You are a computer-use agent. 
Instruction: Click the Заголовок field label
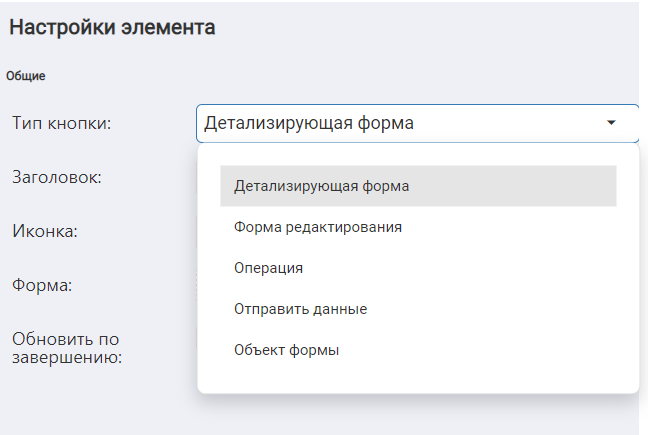pyautogui.click(x=59, y=177)
